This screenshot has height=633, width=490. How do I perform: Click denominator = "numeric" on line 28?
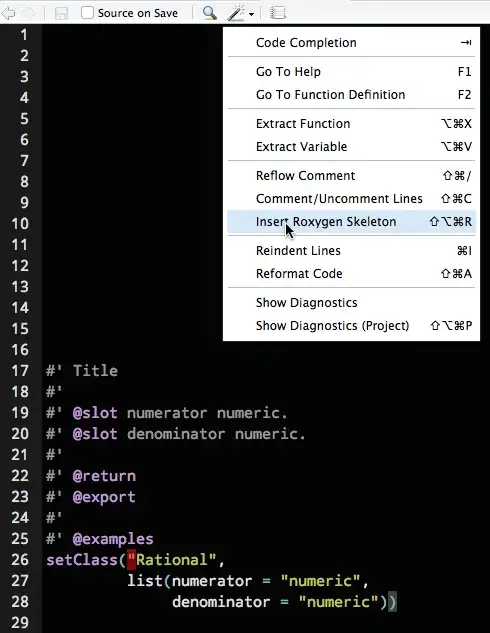click(275, 602)
